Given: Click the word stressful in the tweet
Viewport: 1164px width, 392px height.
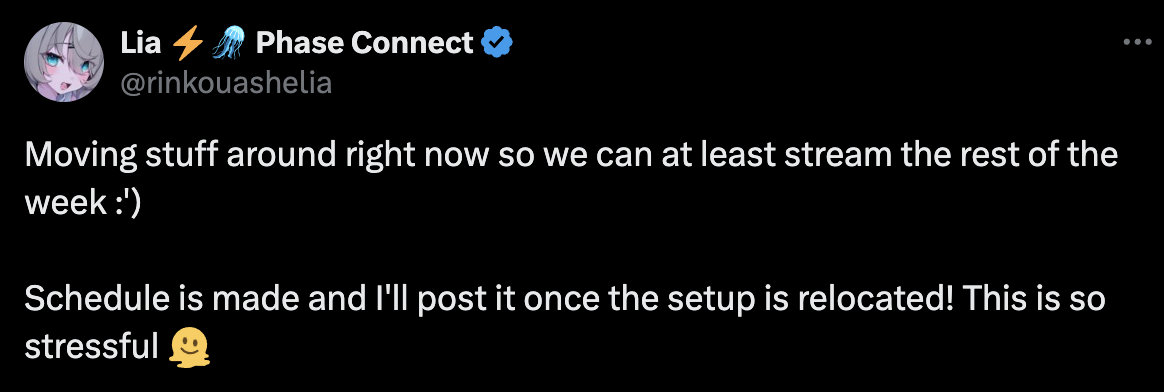Looking at the screenshot, I should click(92, 347).
